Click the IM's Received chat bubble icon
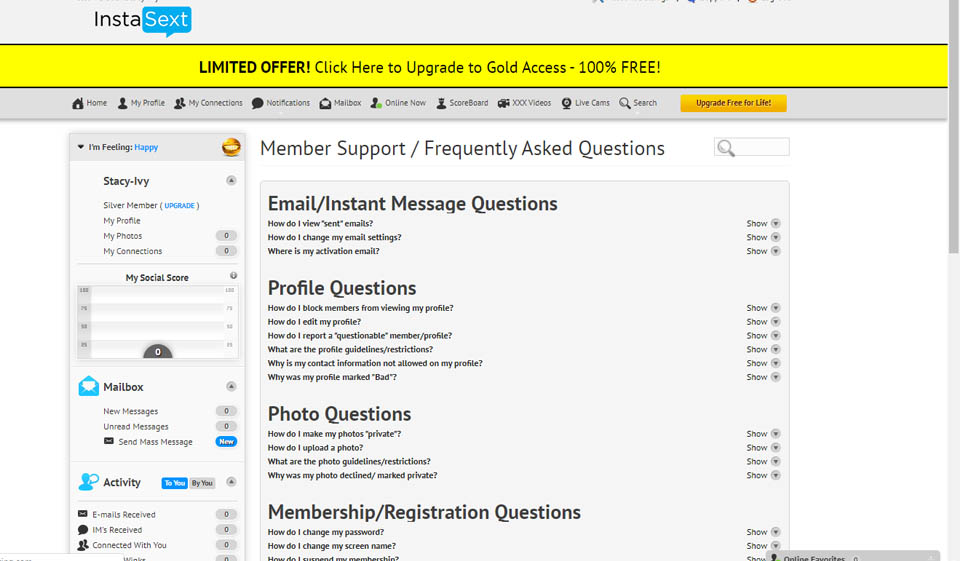The height and width of the screenshot is (561, 960). (x=83, y=529)
